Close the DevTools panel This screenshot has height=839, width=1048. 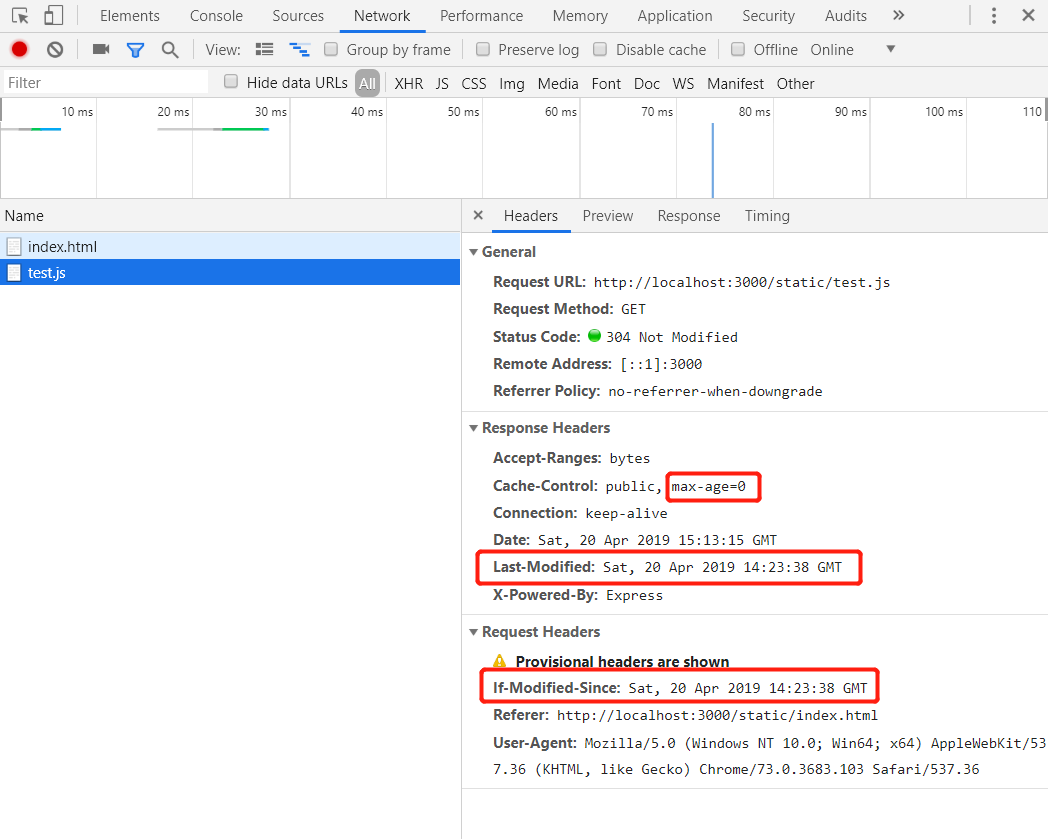coord(1029,15)
